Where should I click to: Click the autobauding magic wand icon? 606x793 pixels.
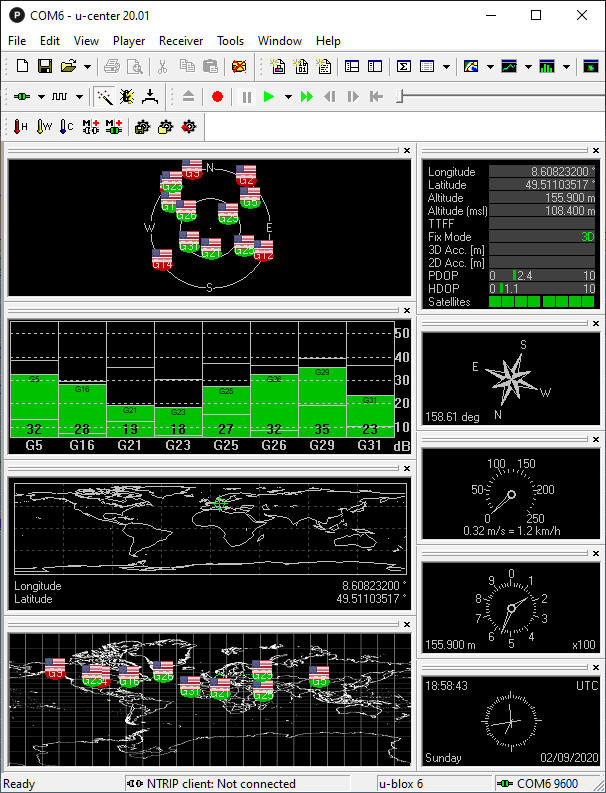coord(104,97)
